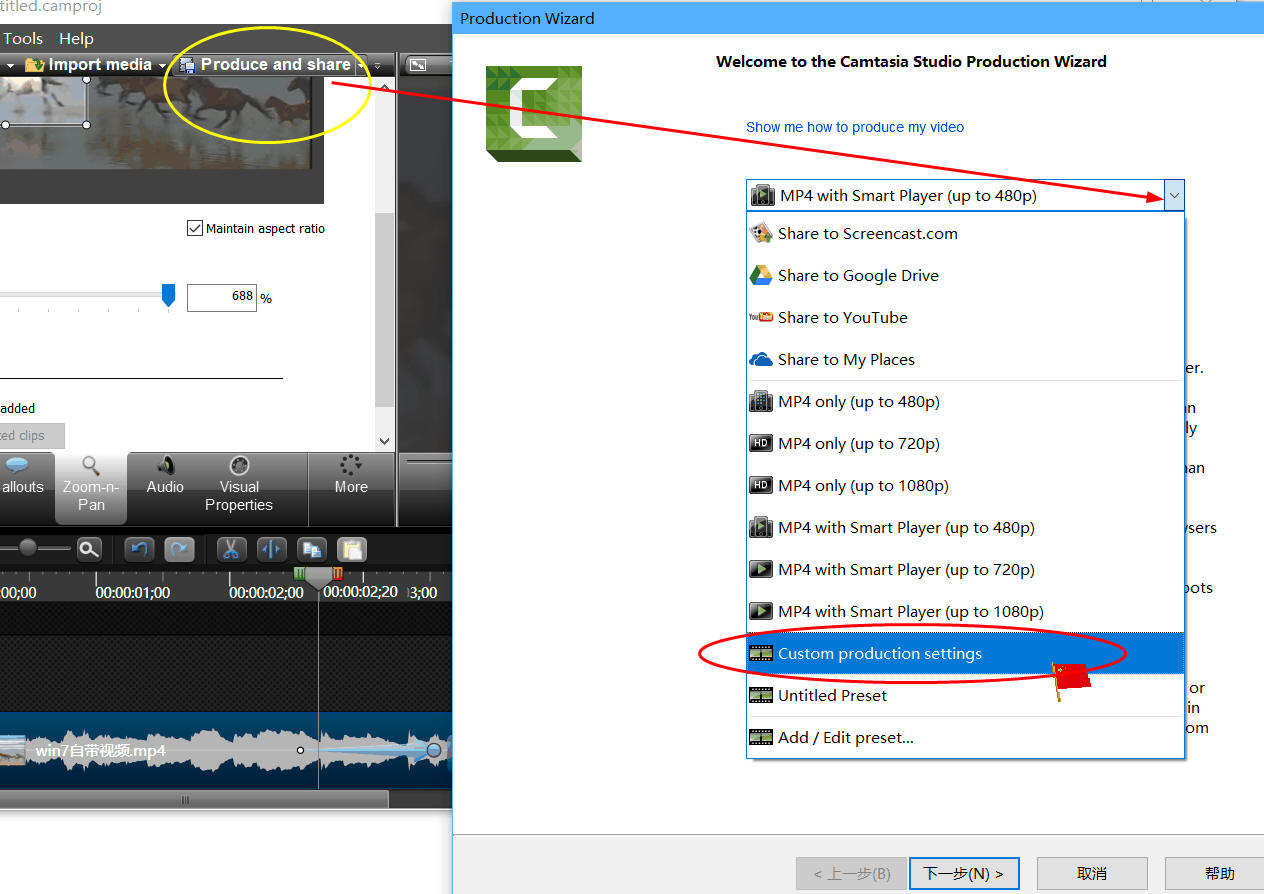Click the MP4 with Smart Player combo box
This screenshot has width=1264, height=894.
pyautogui.click(x=965, y=196)
